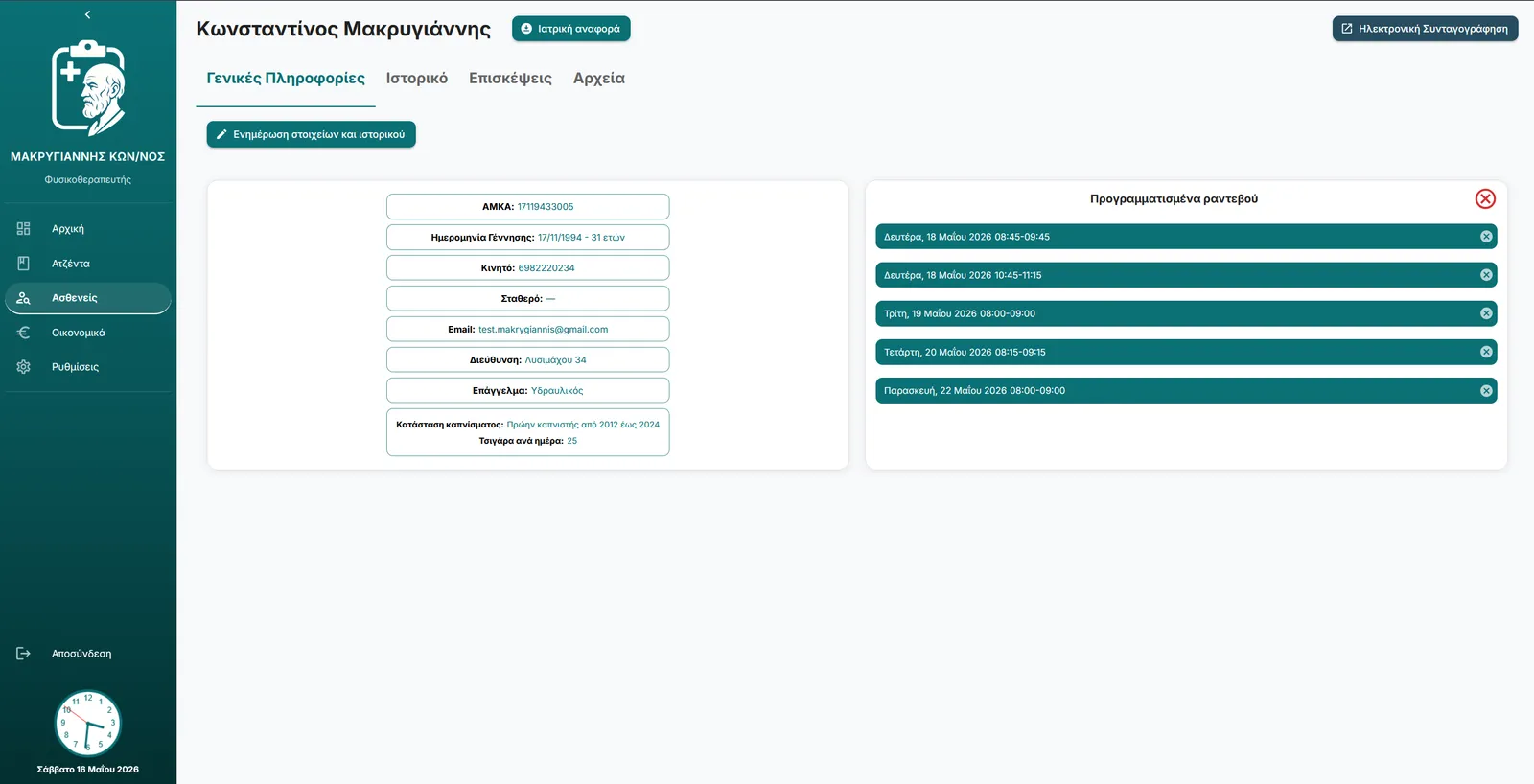Open the Ατζέντα book icon
The image size is (1534, 784).
pyautogui.click(x=24, y=264)
